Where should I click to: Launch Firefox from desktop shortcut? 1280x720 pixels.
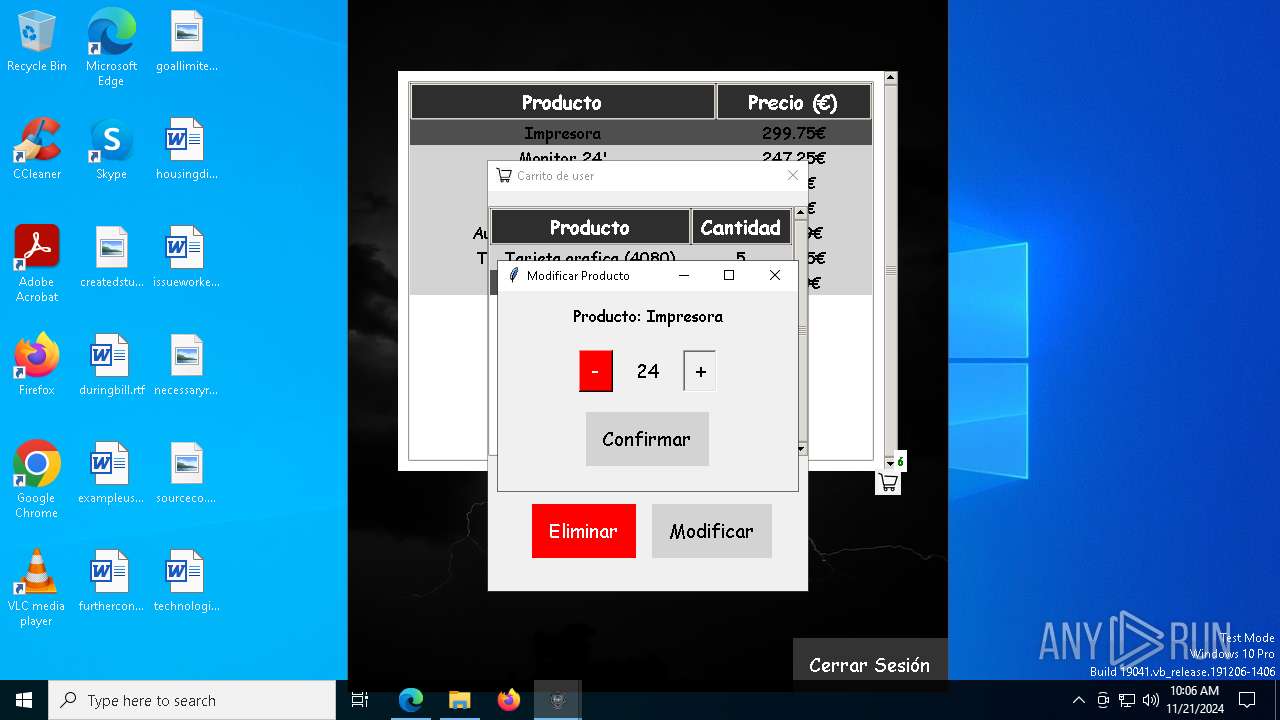click(x=37, y=364)
